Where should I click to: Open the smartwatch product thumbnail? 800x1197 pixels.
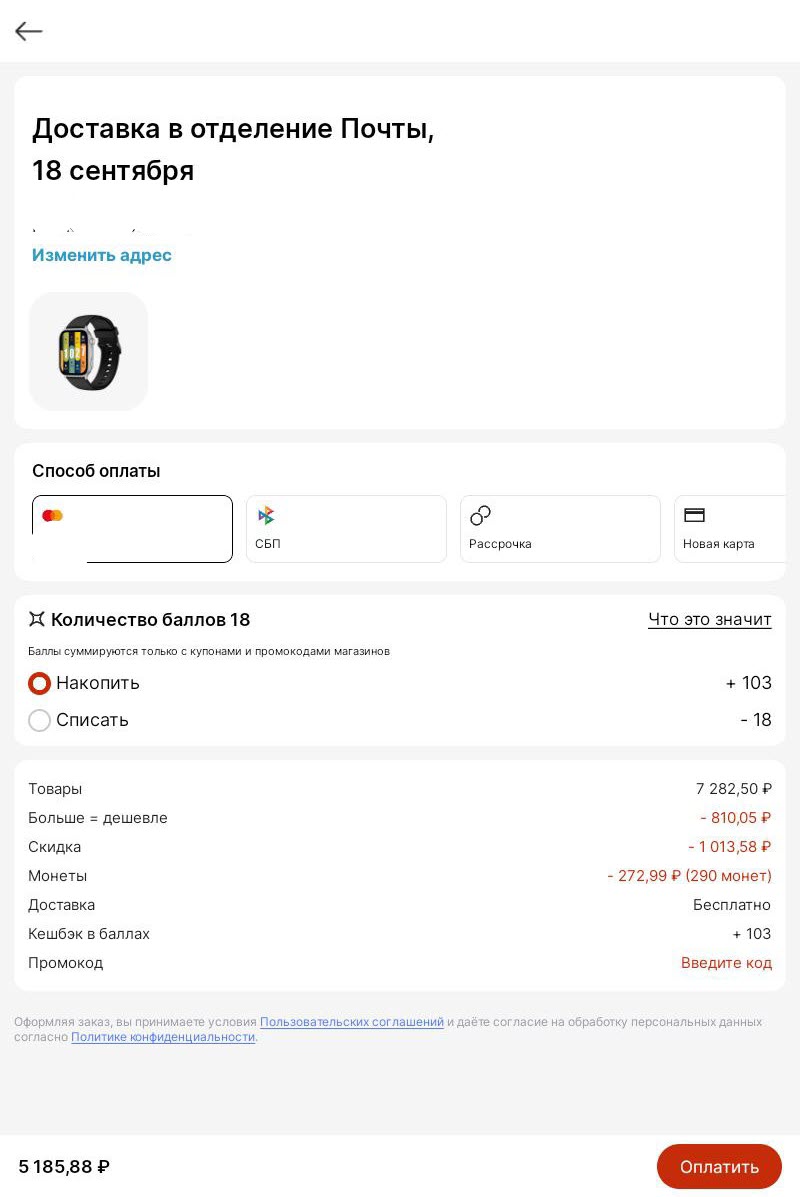pyautogui.click(x=88, y=351)
